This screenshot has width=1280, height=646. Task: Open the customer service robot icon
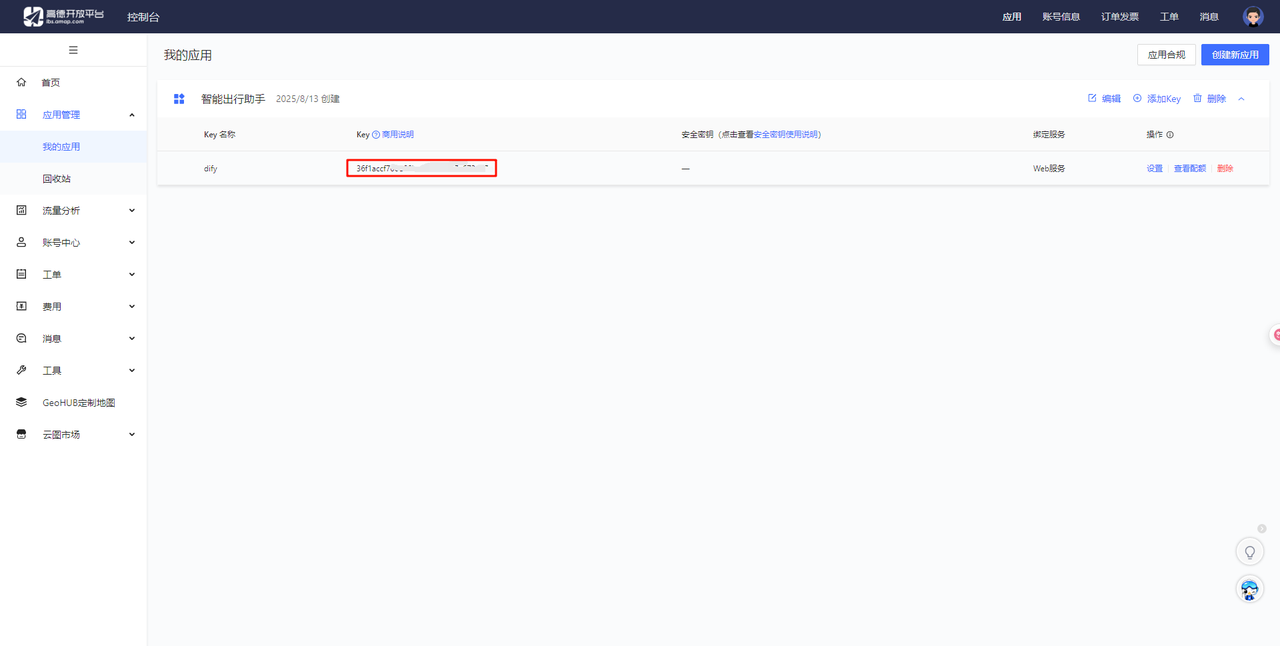click(1249, 589)
